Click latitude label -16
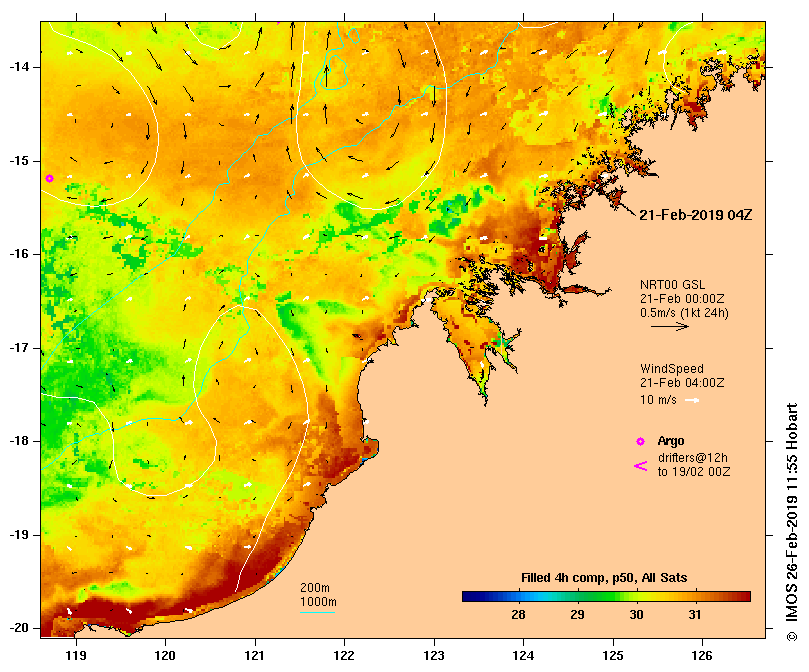 (19, 254)
